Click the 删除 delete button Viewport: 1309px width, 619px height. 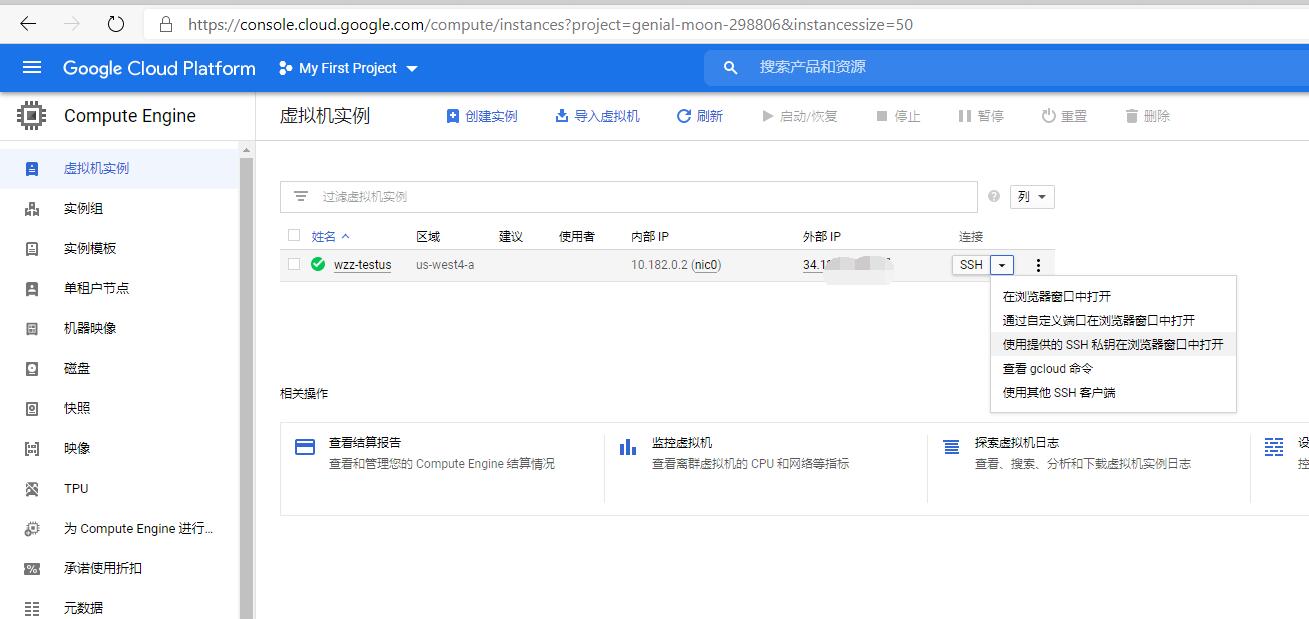point(1147,116)
